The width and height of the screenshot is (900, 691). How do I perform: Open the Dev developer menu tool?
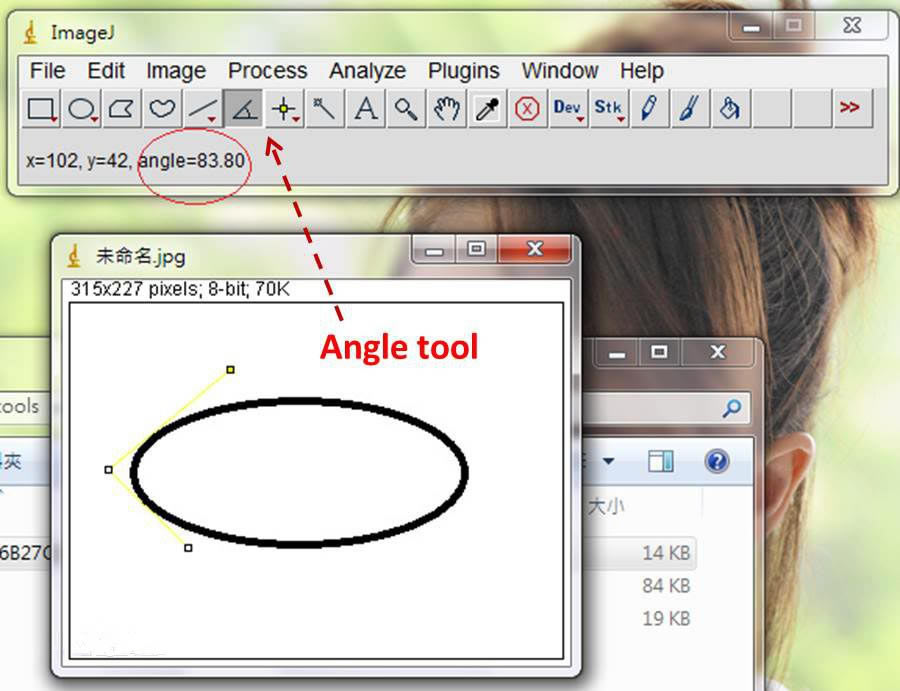pos(568,108)
